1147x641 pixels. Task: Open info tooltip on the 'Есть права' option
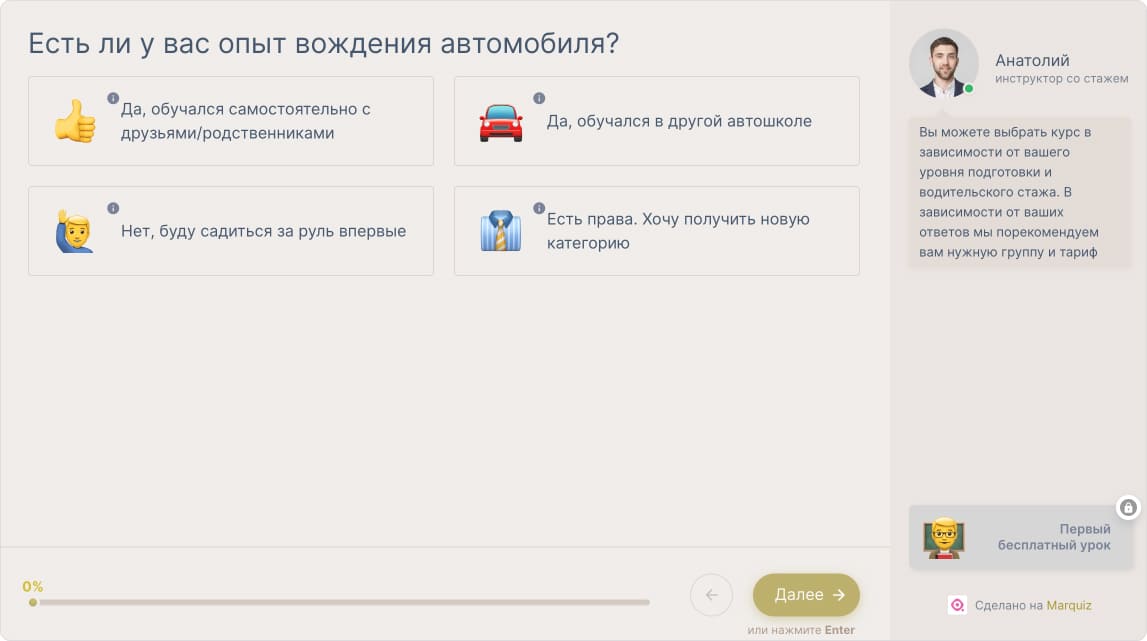pos(540,208)
